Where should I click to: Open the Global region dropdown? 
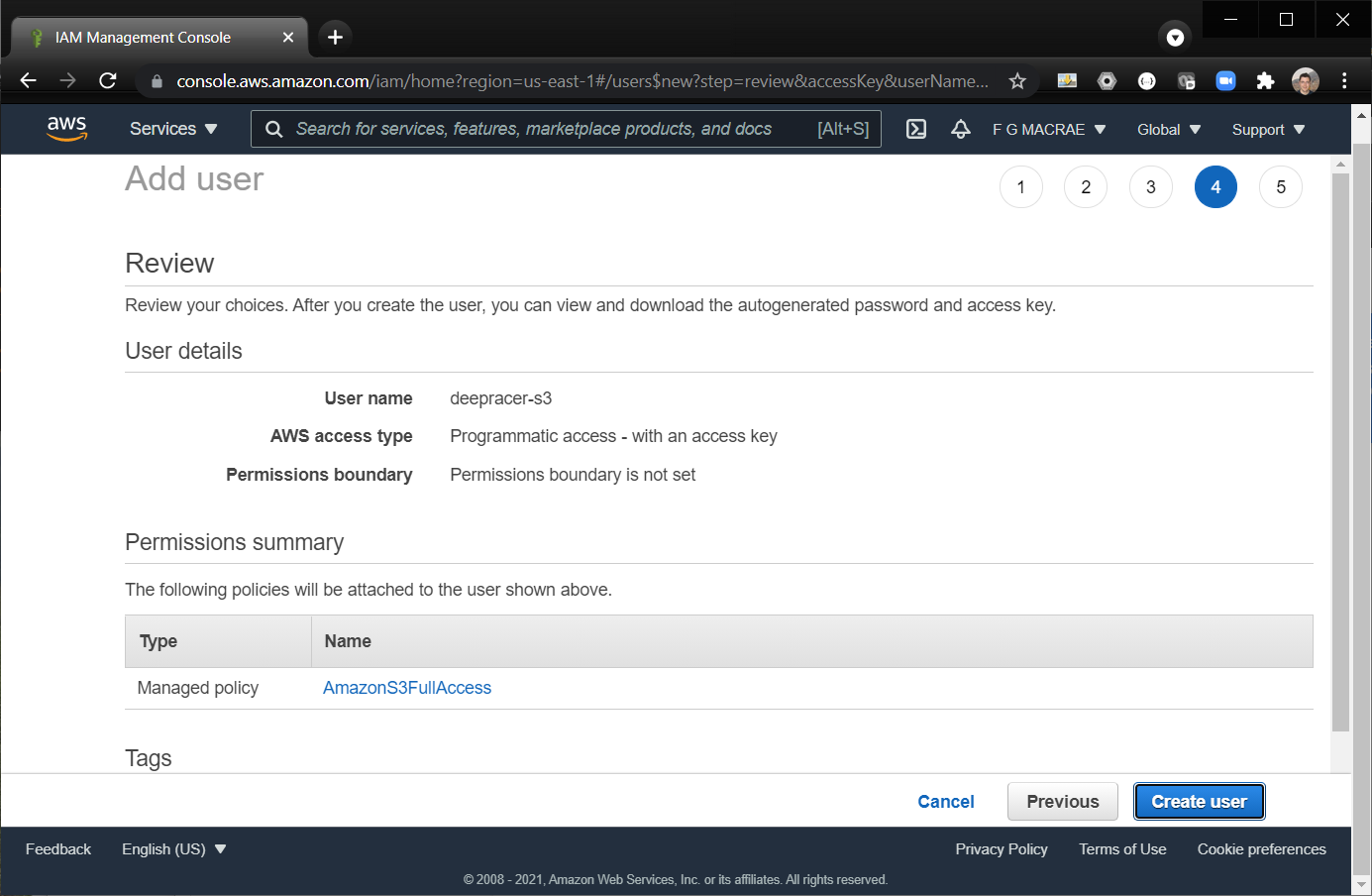pos(1169,129)
